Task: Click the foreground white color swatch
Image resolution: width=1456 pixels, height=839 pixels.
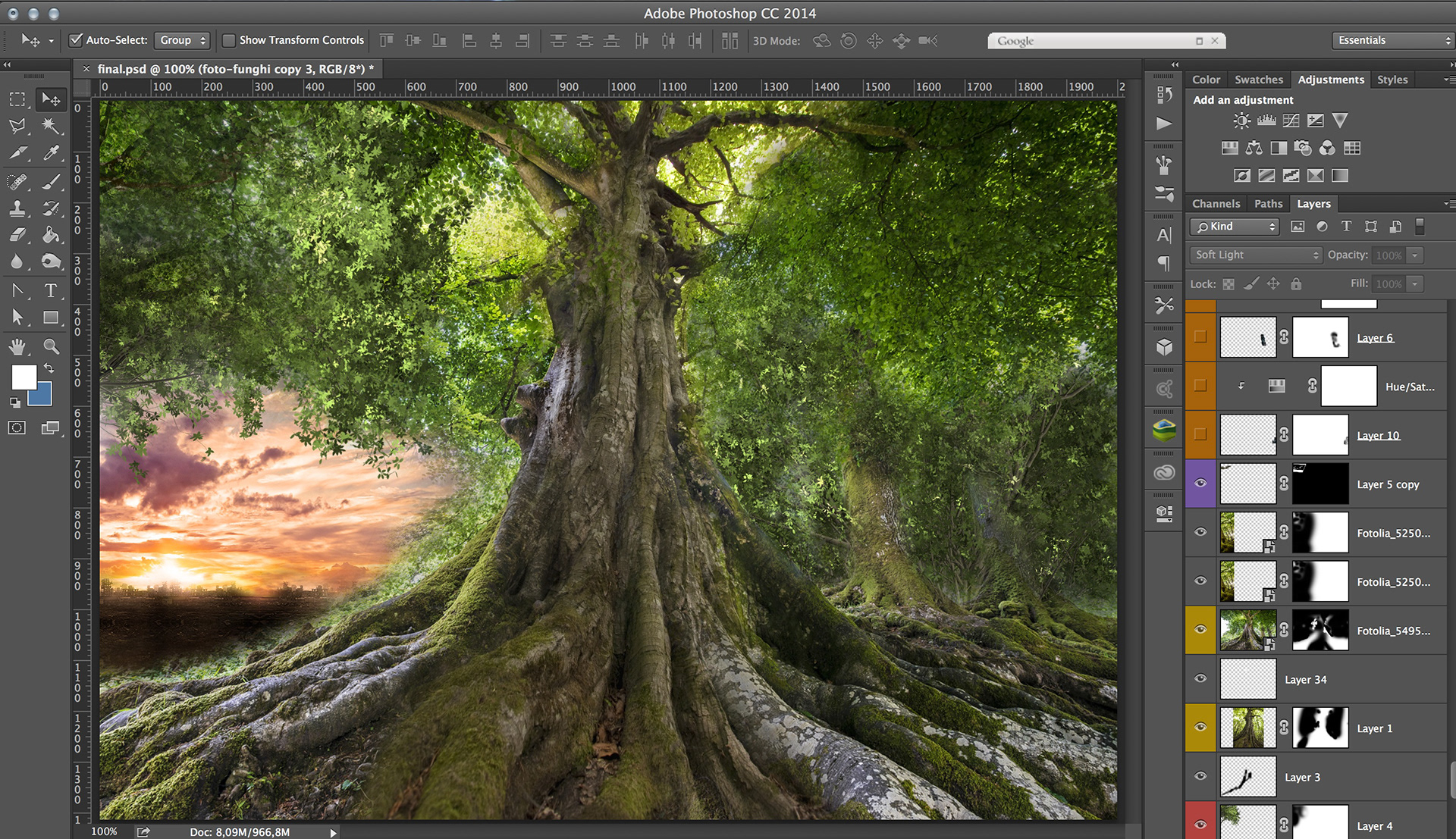Action: (x=23, y=376)
